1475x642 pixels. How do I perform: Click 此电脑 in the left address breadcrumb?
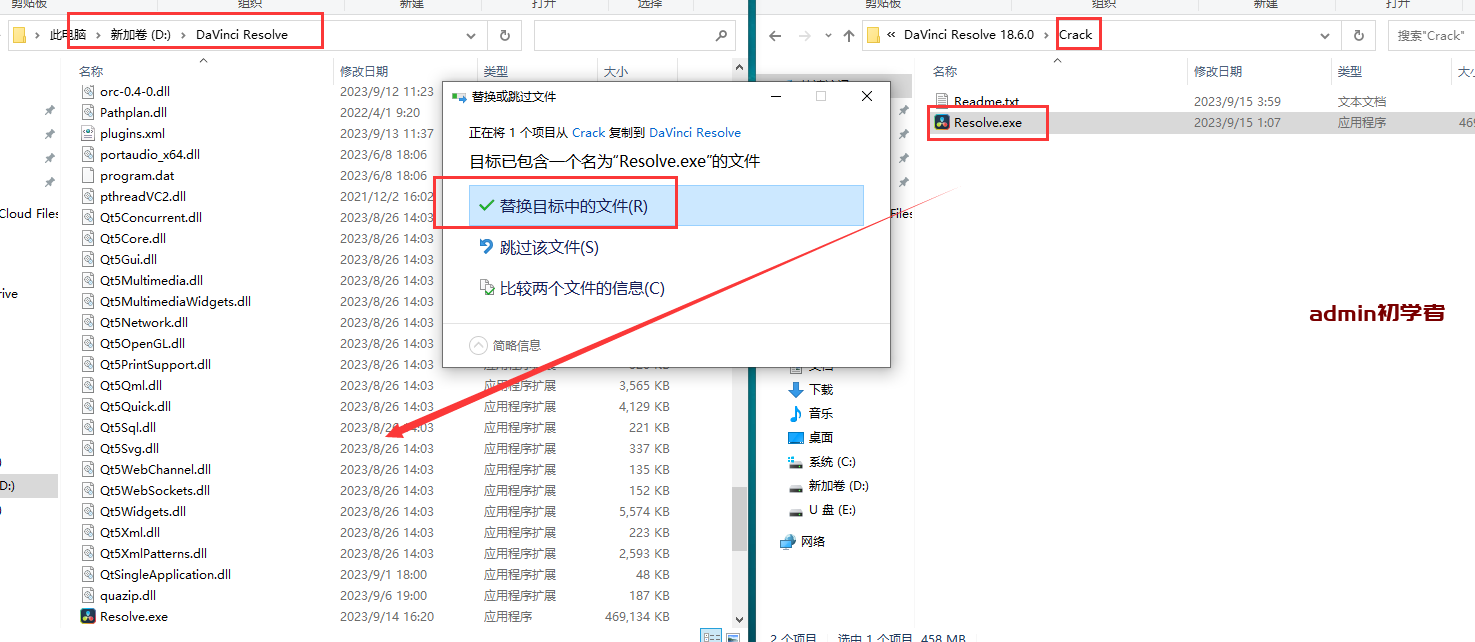tap(68, 35)
